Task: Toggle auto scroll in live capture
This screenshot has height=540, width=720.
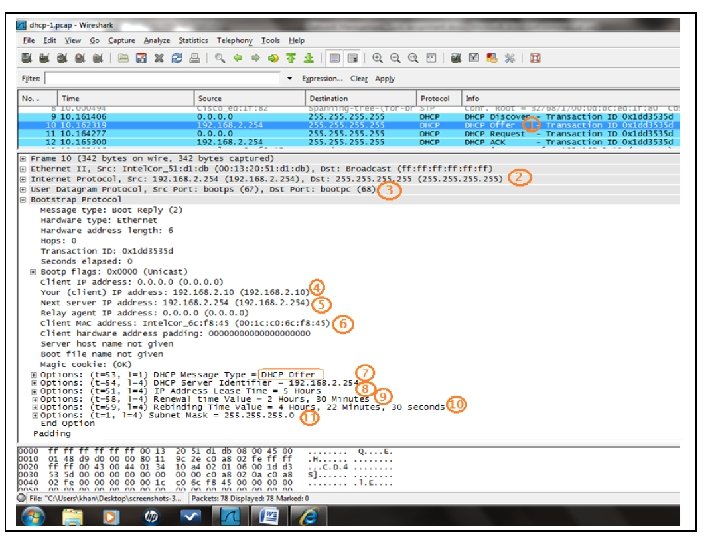Action: (x=353, y=58)
